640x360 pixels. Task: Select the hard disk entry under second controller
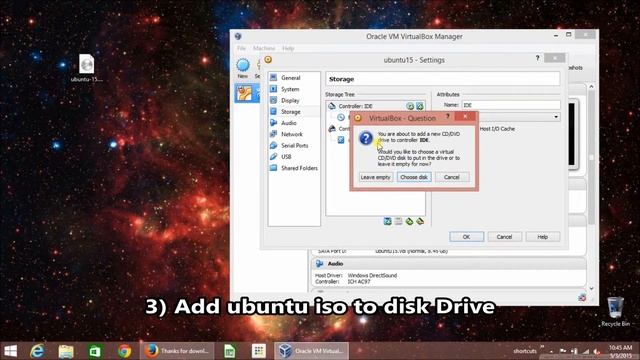tap(341, 140)
